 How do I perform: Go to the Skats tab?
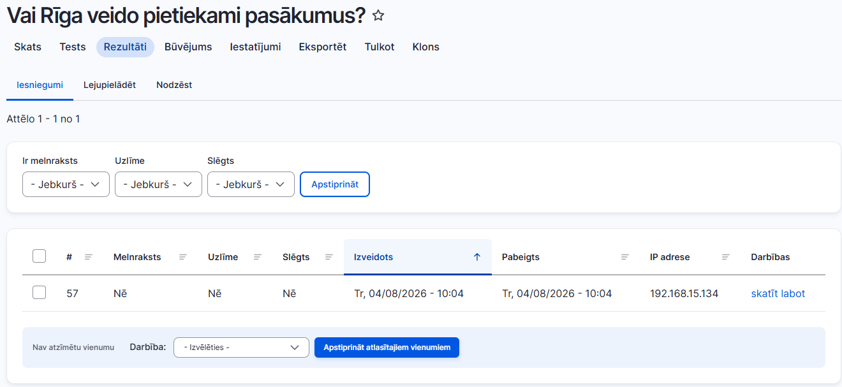coord(27,47)
